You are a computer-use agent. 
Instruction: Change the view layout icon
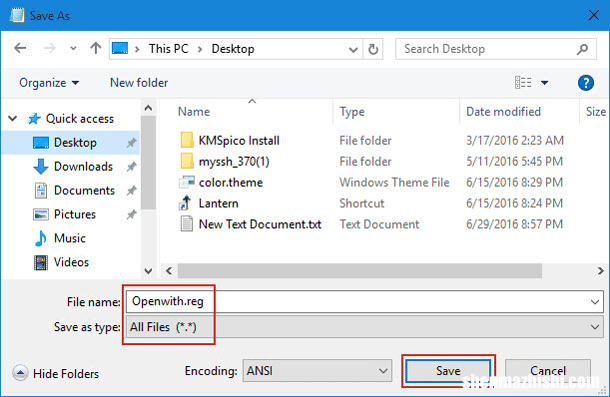(x=523, y=83)
